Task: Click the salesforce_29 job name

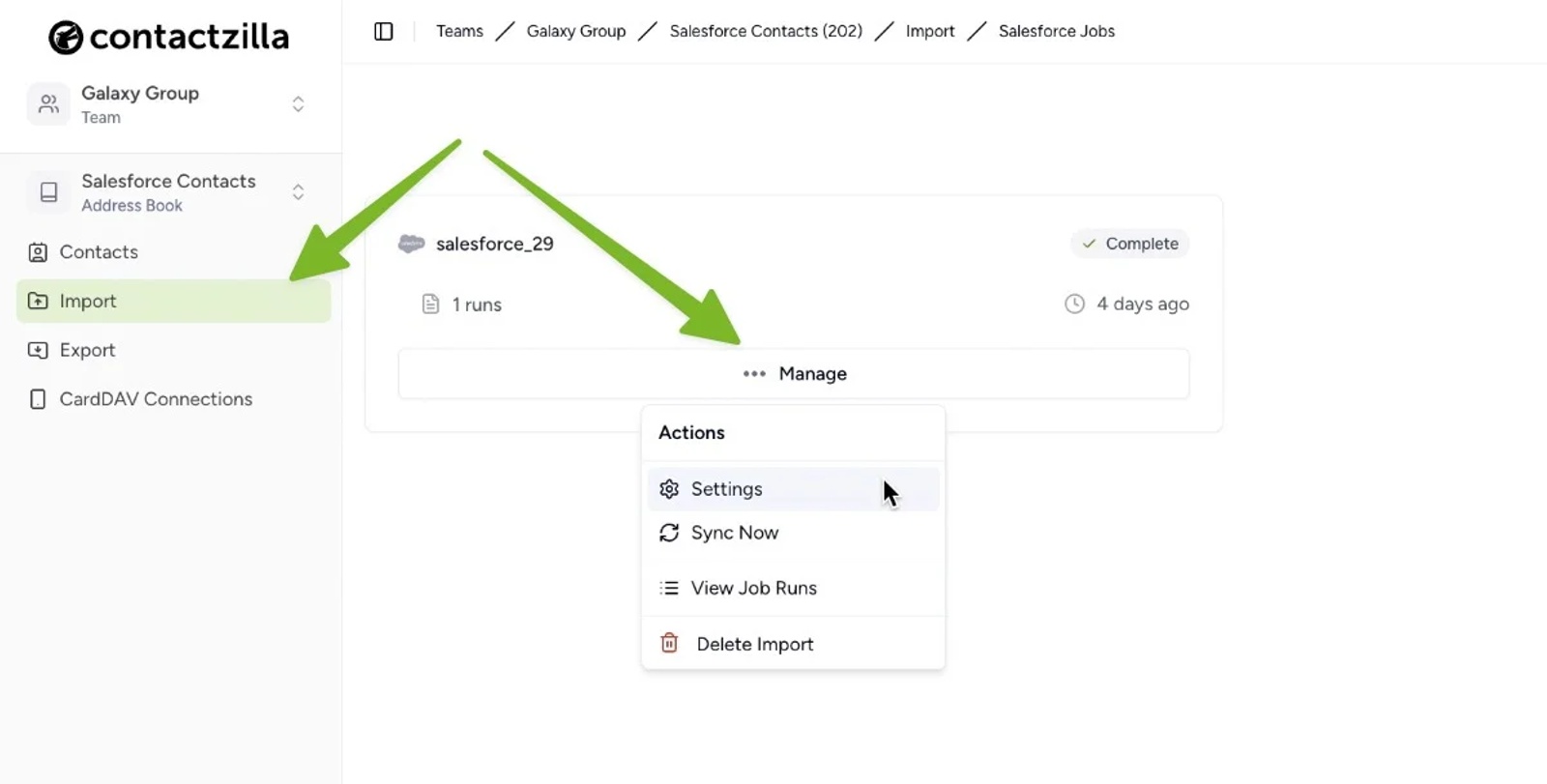Action: click(x=495, y=244)
